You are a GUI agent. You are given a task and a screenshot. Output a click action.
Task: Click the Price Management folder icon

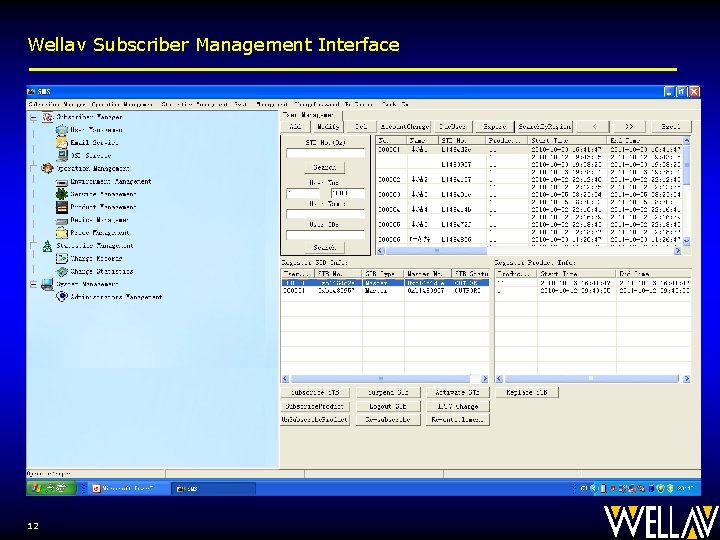[x=62, y=233]
